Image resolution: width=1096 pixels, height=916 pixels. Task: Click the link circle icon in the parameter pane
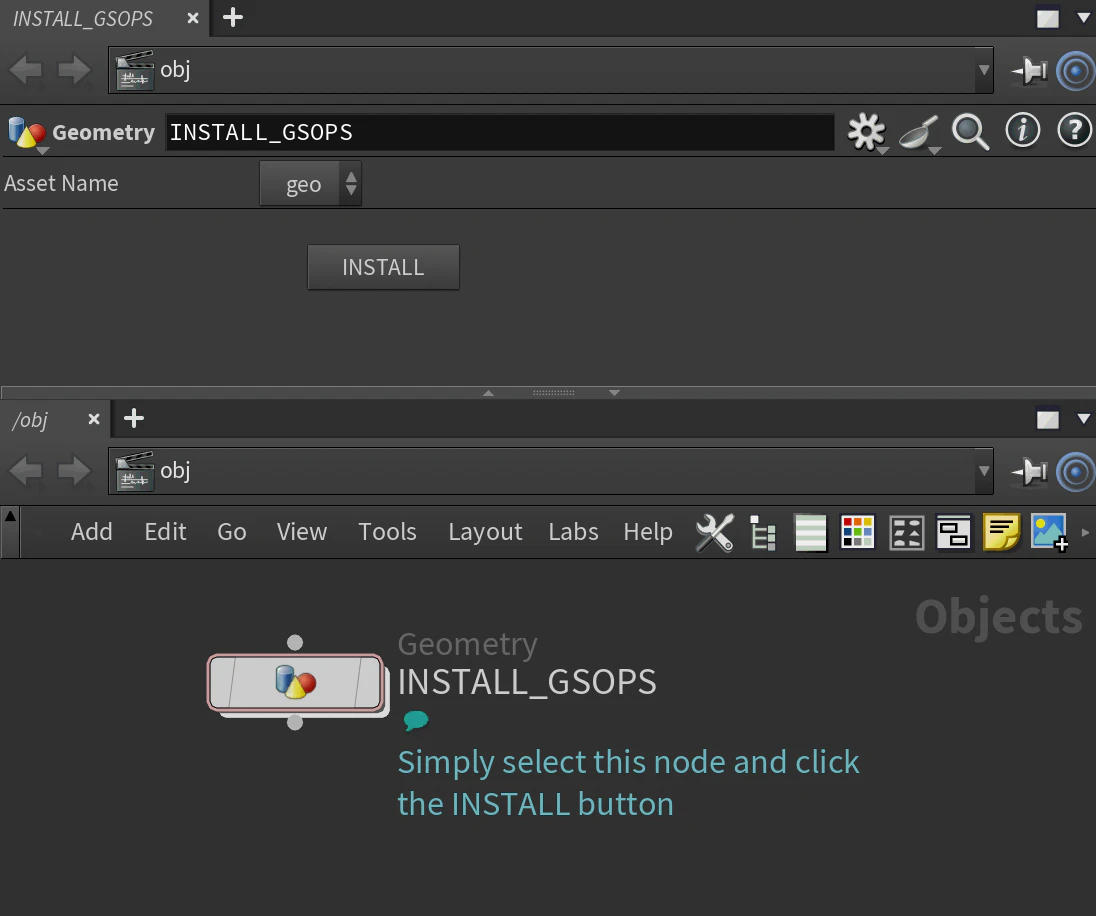[1075, 71]
